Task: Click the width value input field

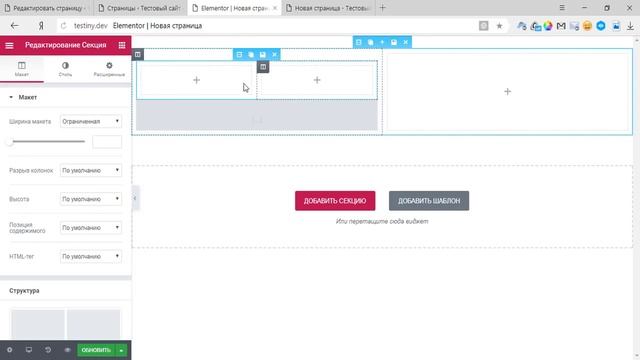Action: pos(107,142)
